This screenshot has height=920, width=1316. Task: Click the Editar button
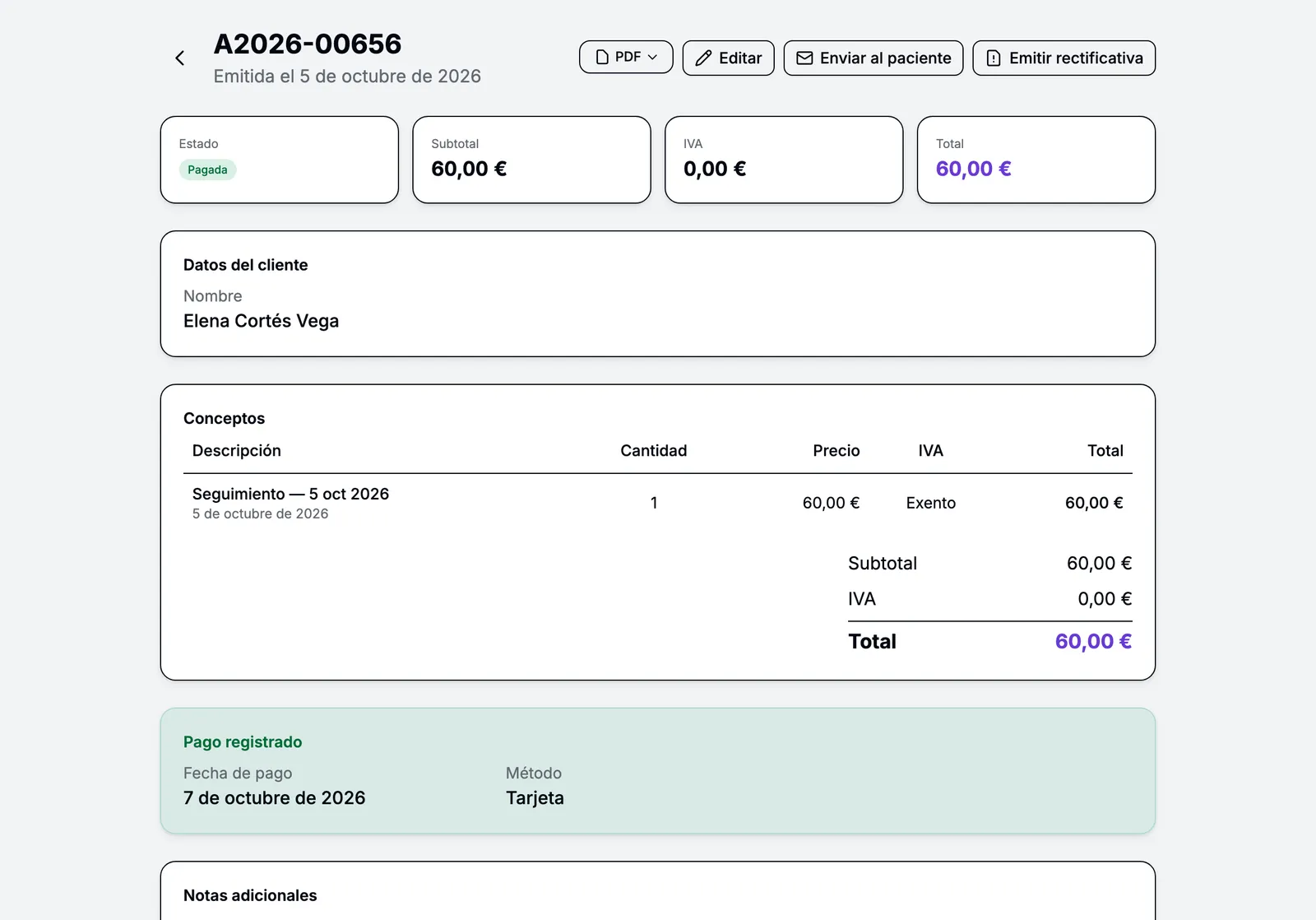728,58
